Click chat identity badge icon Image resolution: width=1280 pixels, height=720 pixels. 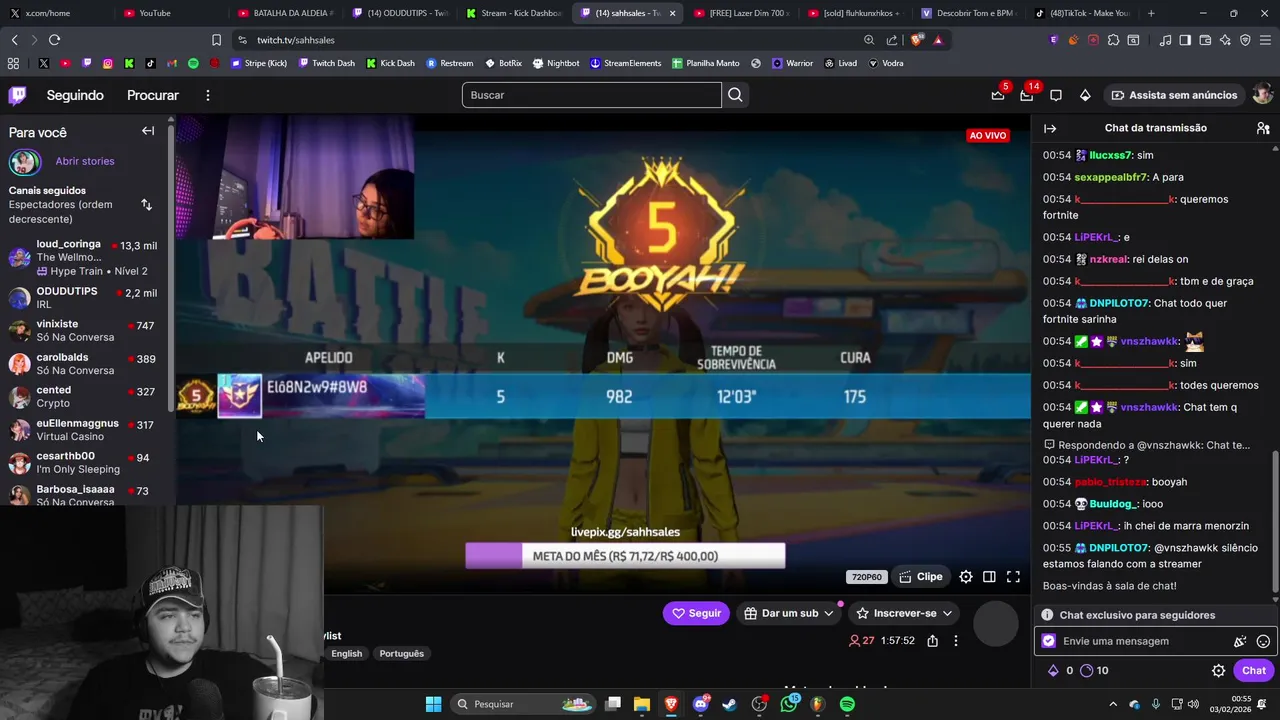(1049, 642)
